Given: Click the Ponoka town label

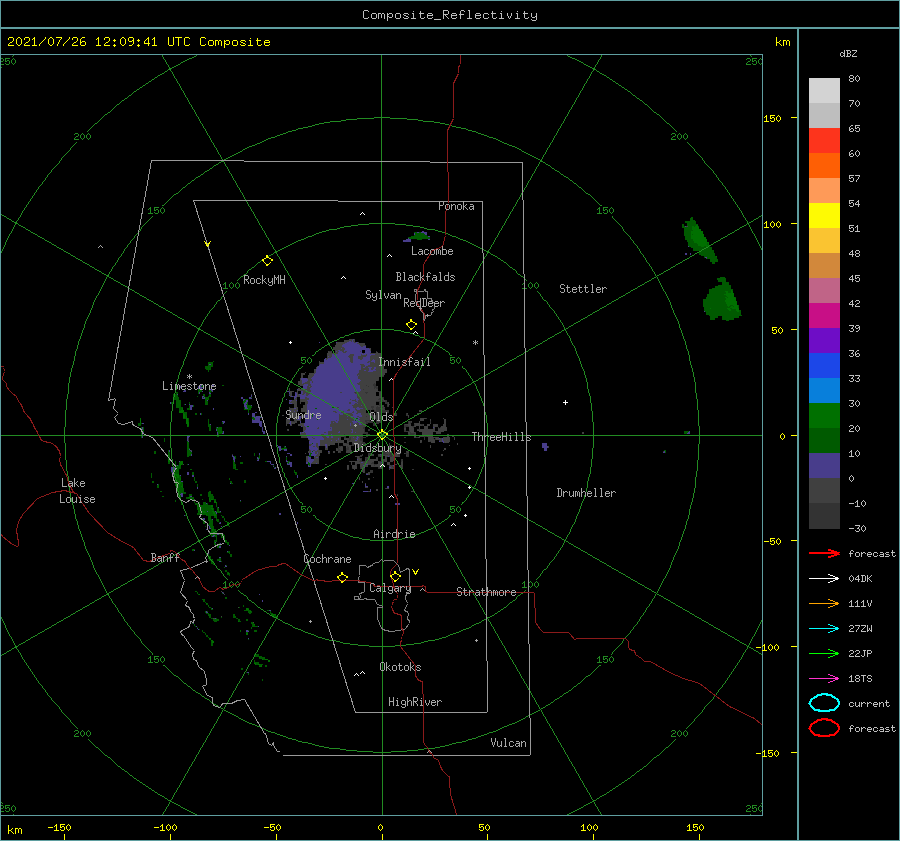Looking at the screenshot, I should tap(456, 206).
